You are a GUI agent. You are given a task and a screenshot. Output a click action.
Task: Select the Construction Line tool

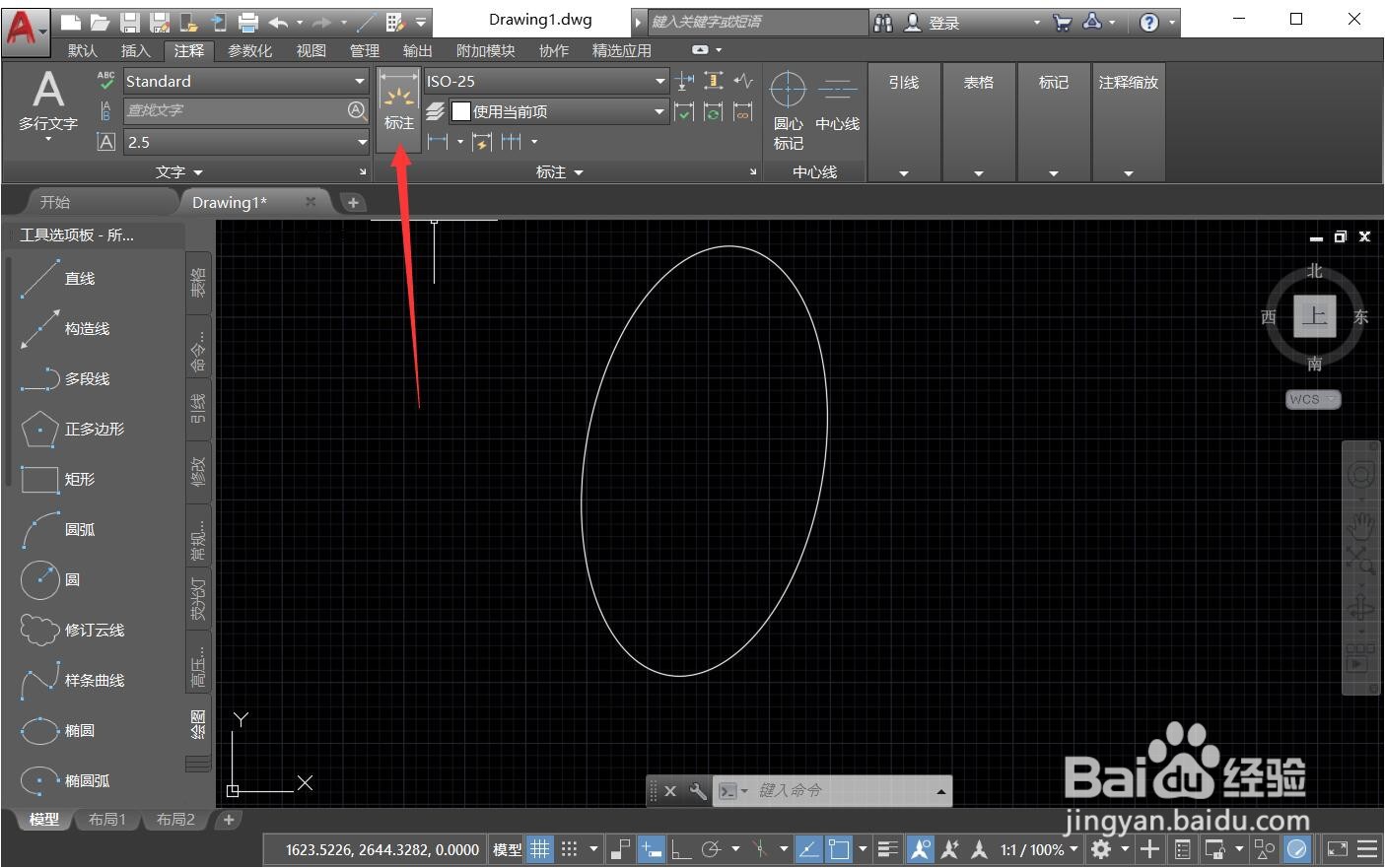click(66, 329)
